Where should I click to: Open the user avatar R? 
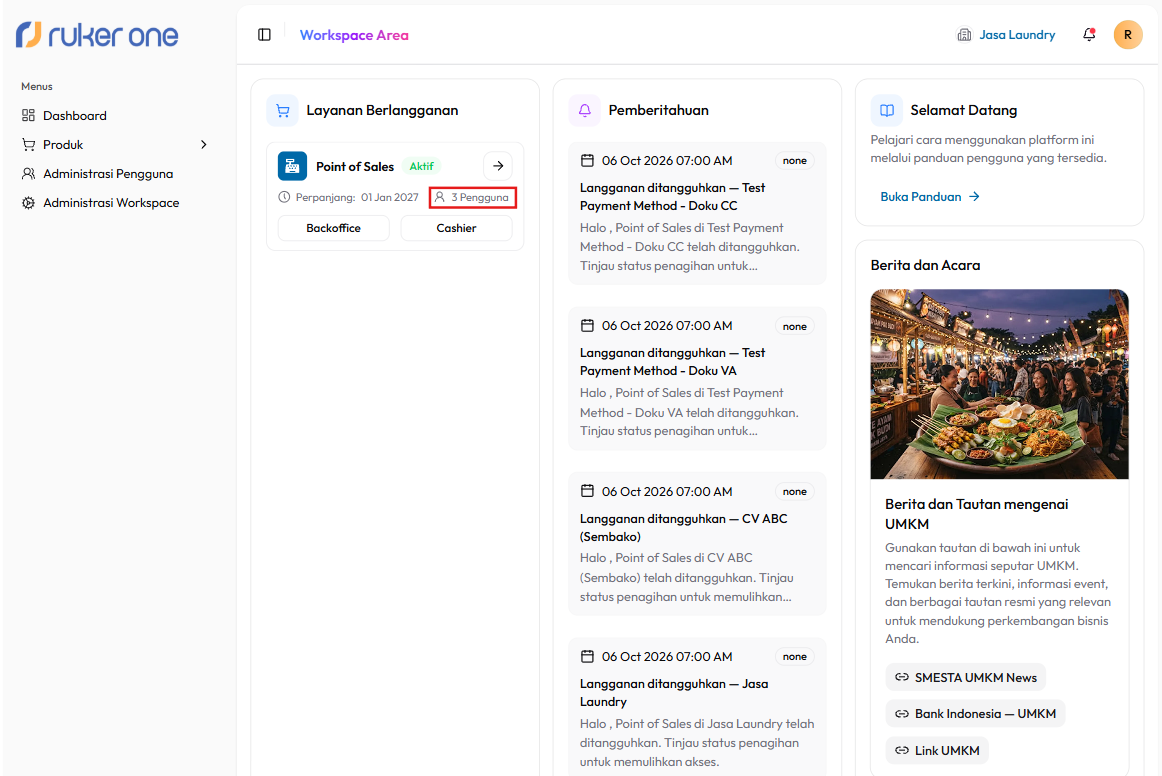point(1127,35)
